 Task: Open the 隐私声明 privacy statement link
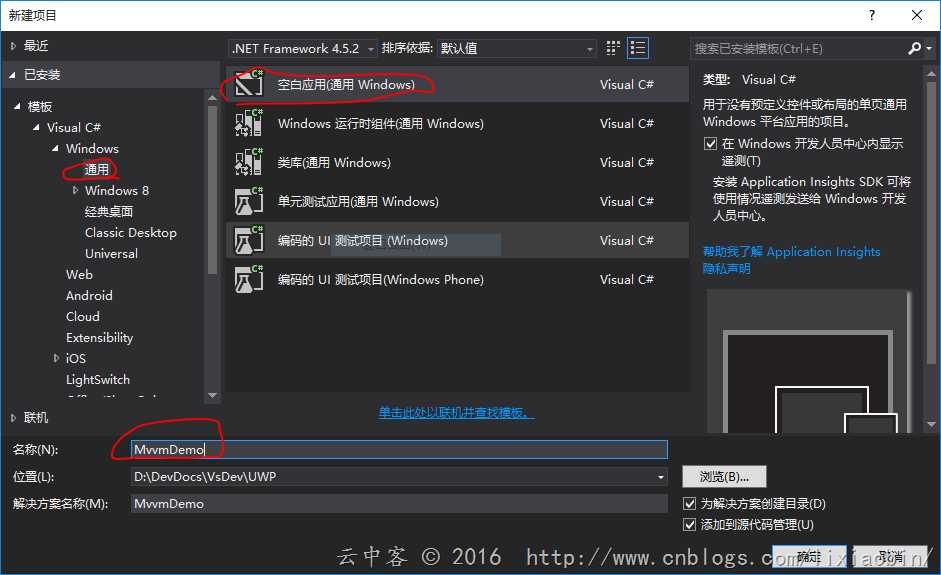pyautogui.click(x=726, y=268)
